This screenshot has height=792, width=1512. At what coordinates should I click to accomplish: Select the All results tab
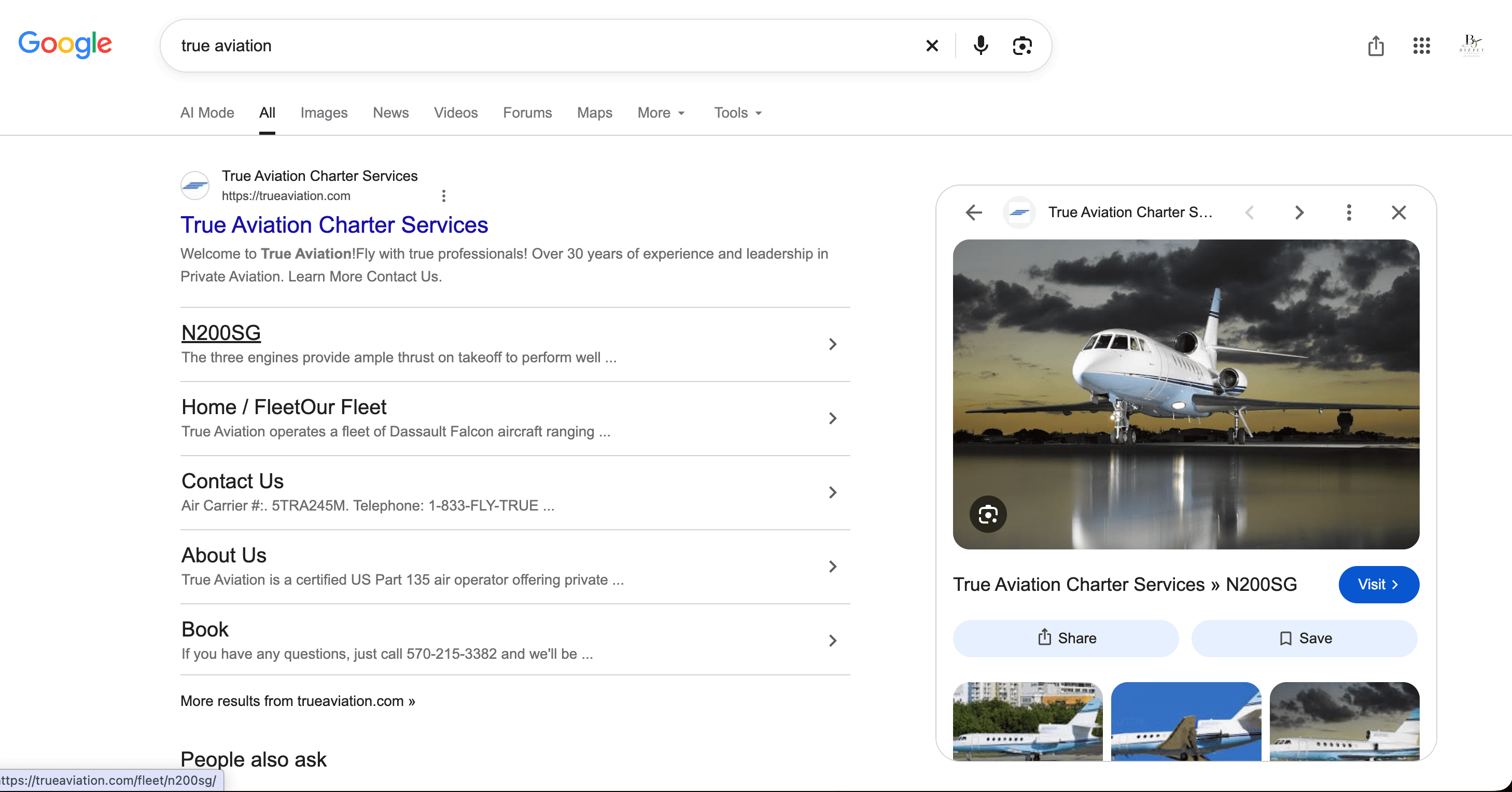tap(267, 112)
